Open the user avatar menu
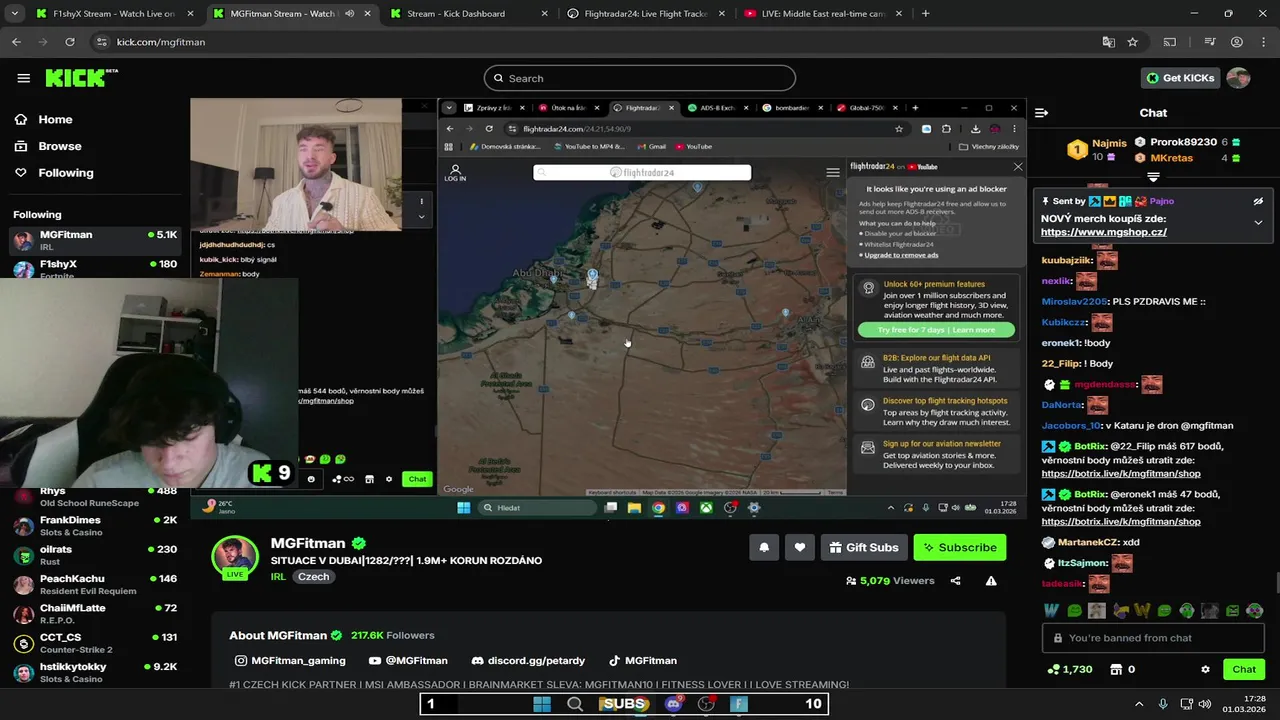The height and width of the screenshot is (720, 1280). (x=1238, y=78)
